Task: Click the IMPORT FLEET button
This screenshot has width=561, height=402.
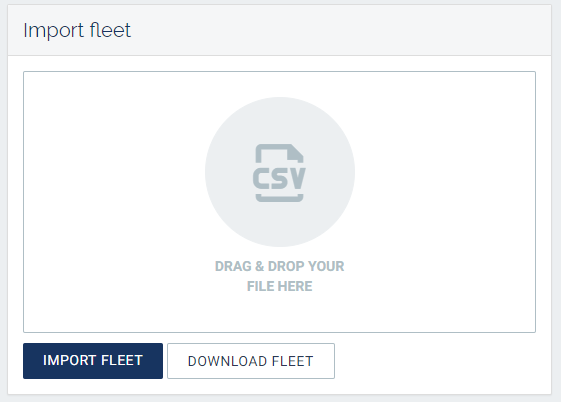Action: (x=93, y=361)
